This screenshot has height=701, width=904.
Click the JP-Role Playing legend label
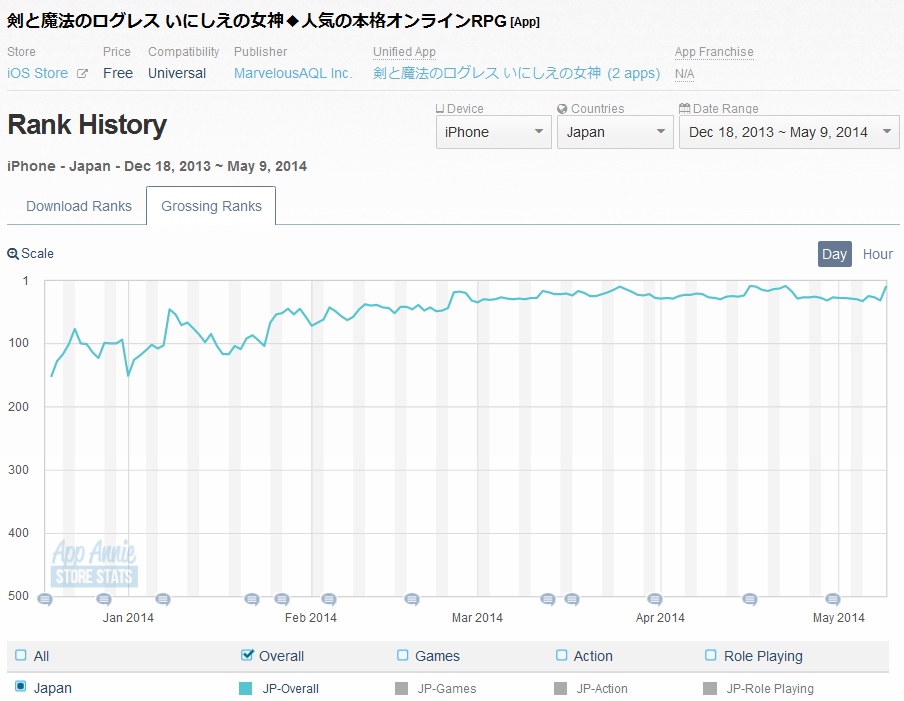point(770,689)
